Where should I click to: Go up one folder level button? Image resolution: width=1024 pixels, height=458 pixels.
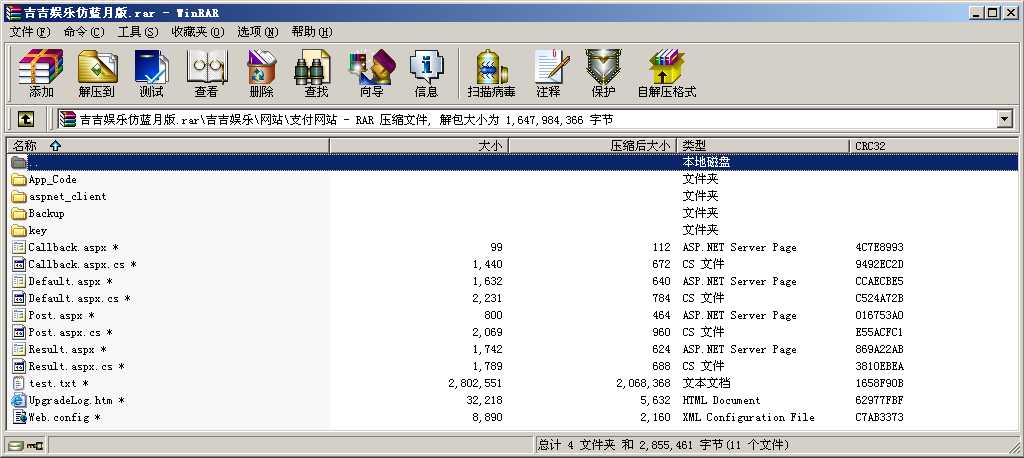(x=25, y=119)
